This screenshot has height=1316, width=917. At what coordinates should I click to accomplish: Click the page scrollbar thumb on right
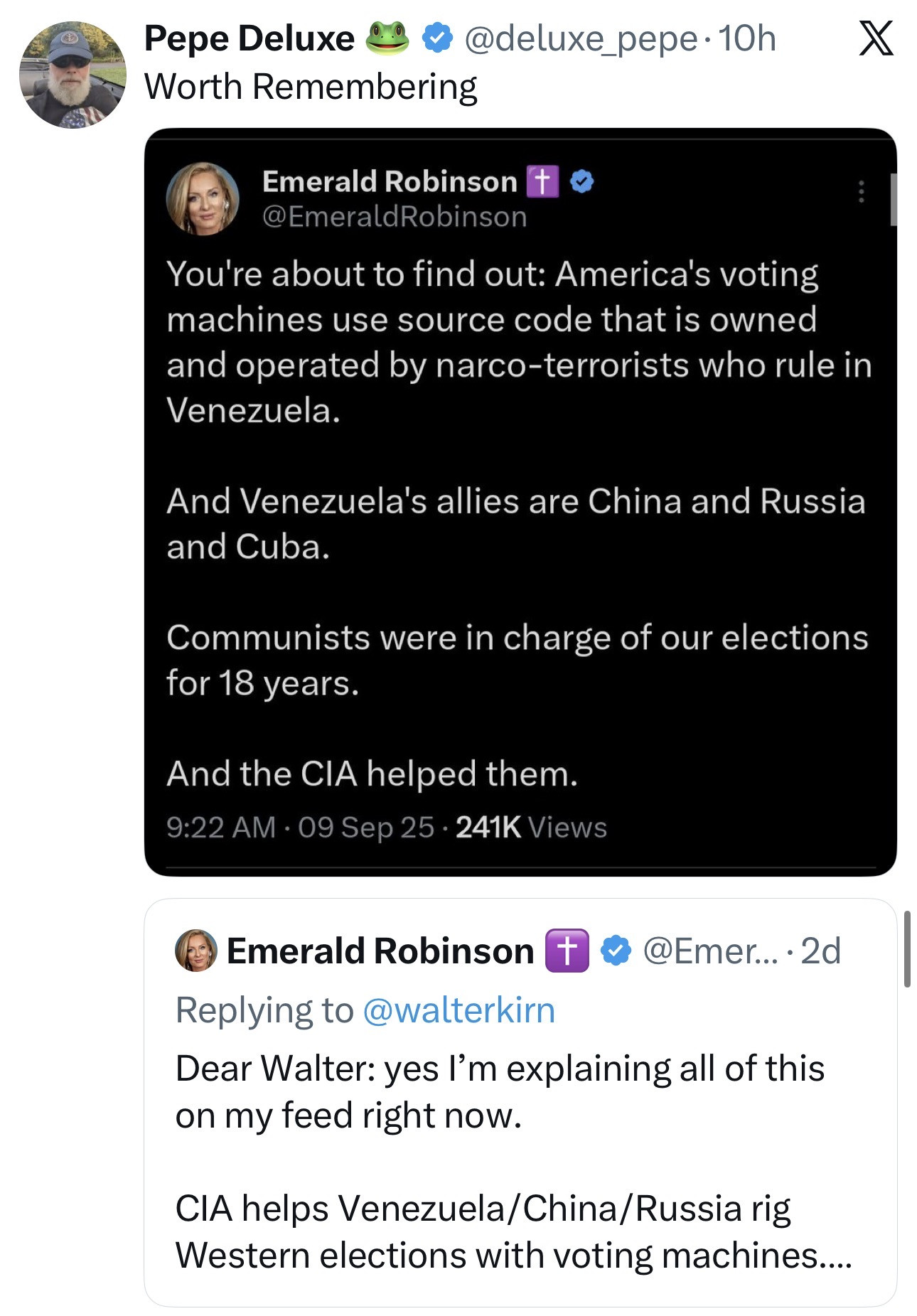907,948
